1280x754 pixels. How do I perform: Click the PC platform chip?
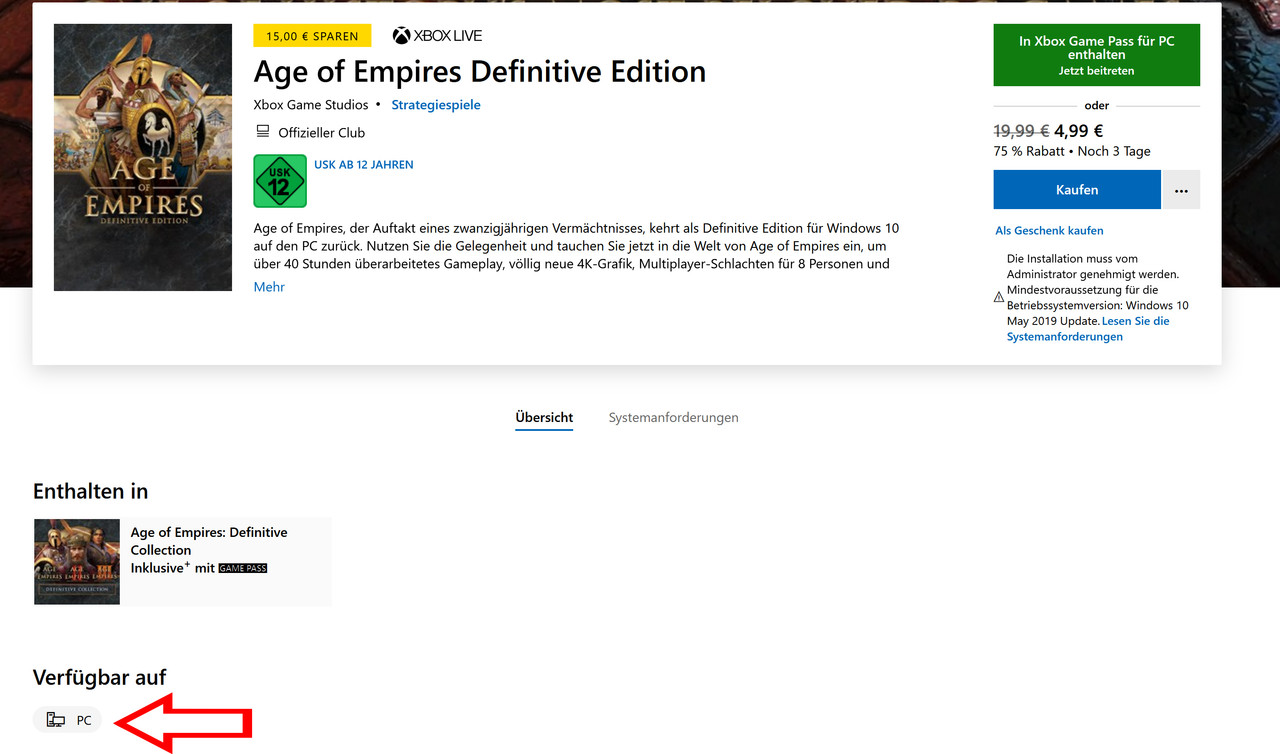coord(68,720)
